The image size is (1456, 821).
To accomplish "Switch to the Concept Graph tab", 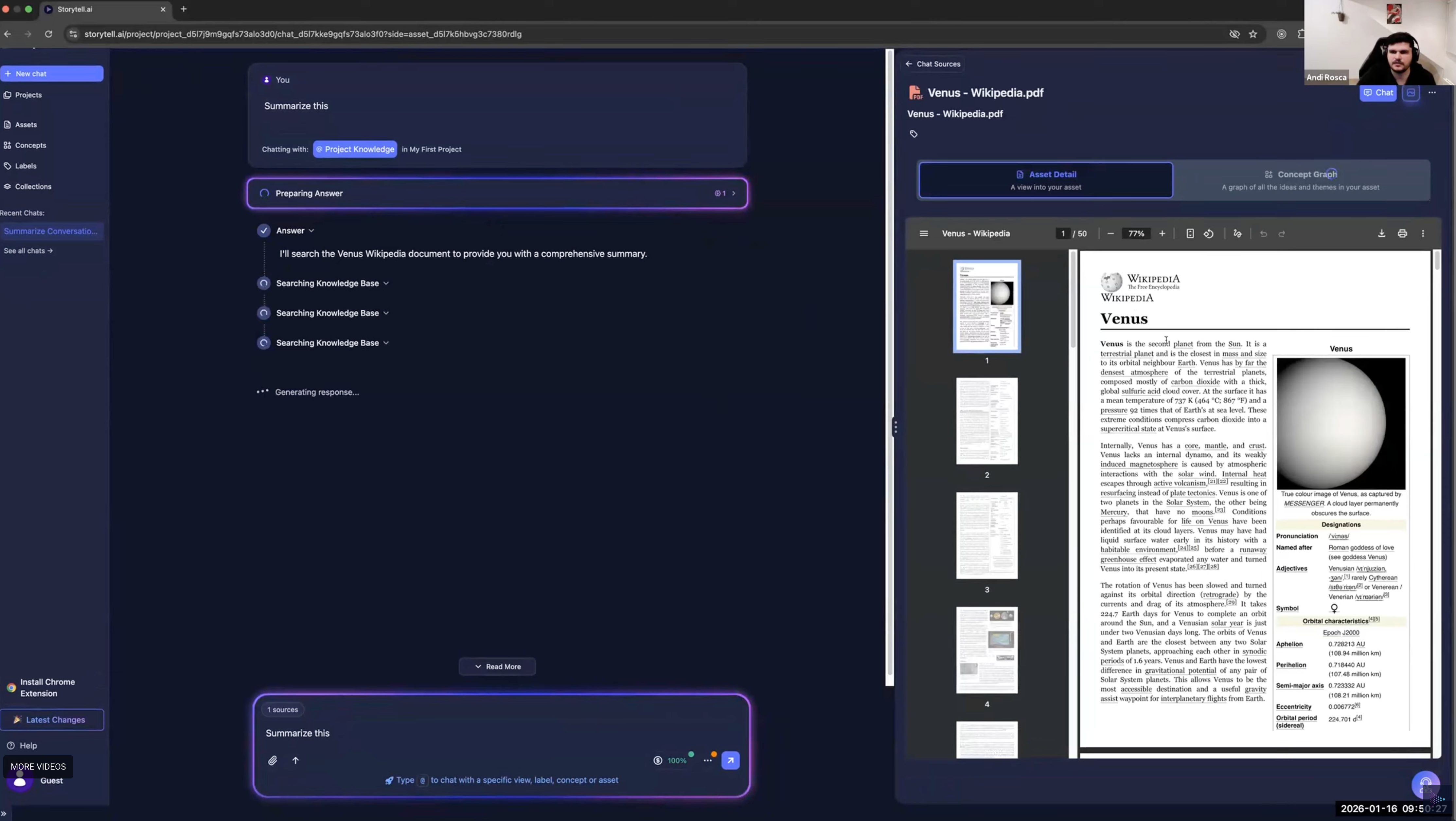I will tap(1300, 180).
